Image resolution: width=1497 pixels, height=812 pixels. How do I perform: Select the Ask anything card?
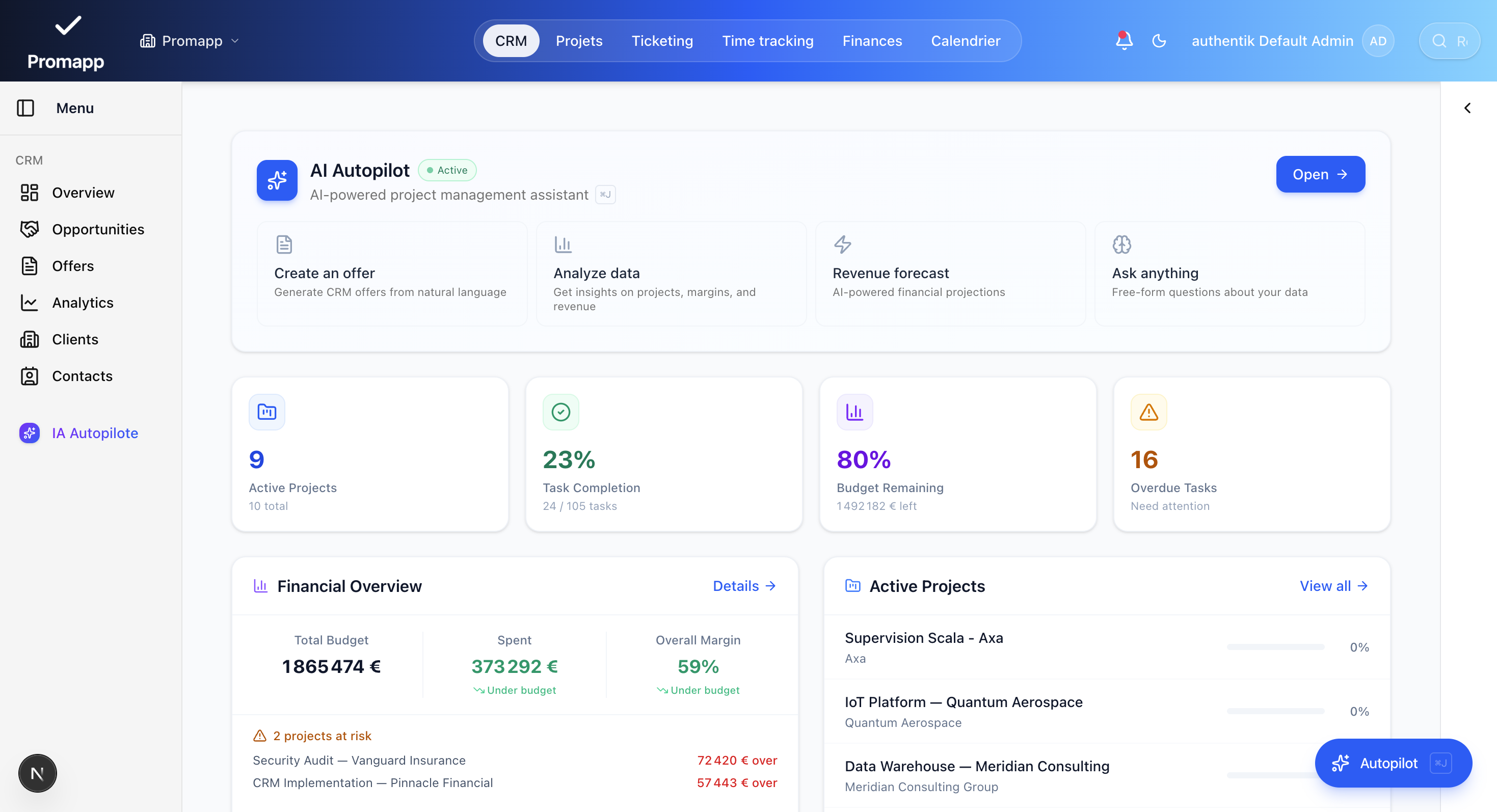click(1229, 274)
